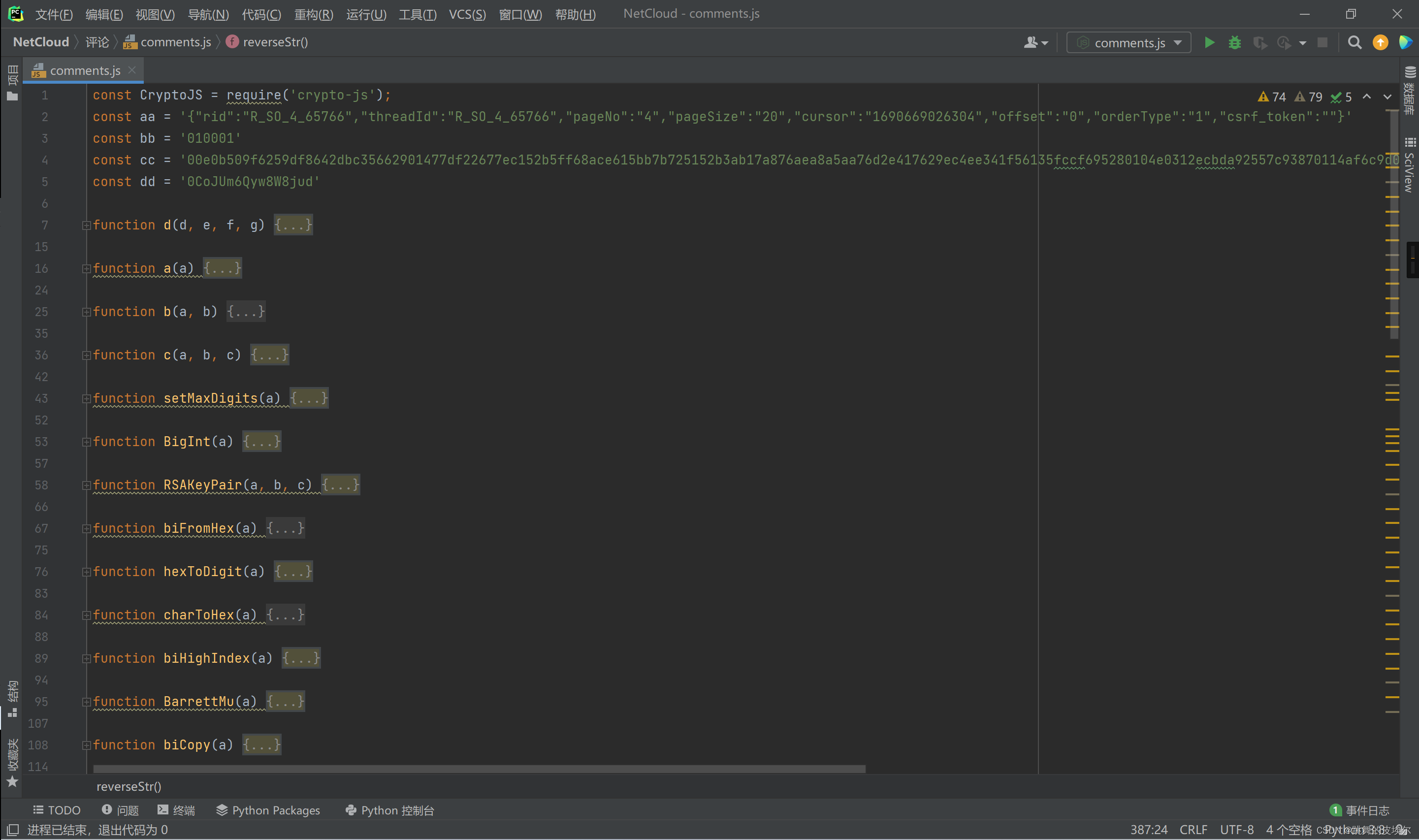
Task: Click reverseStr() breadcrumb below editor
Action: point(129,786)
